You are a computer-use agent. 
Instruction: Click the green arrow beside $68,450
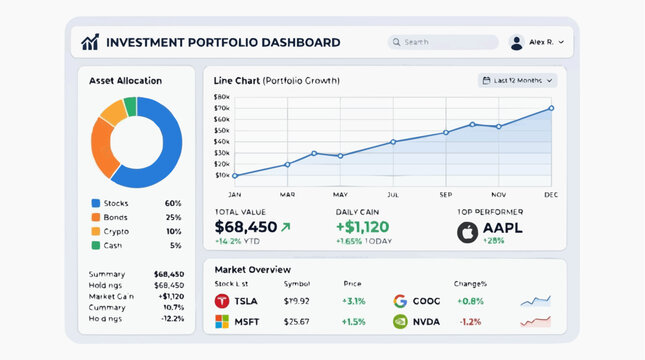pos(286,227)
